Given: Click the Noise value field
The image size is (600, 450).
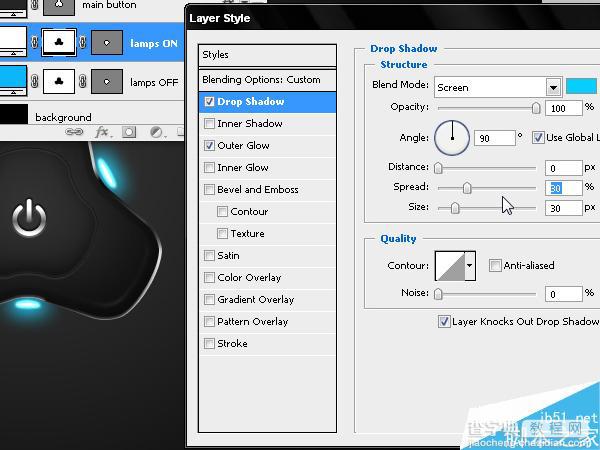Looking at the screenshot, I should click(564, 294).
